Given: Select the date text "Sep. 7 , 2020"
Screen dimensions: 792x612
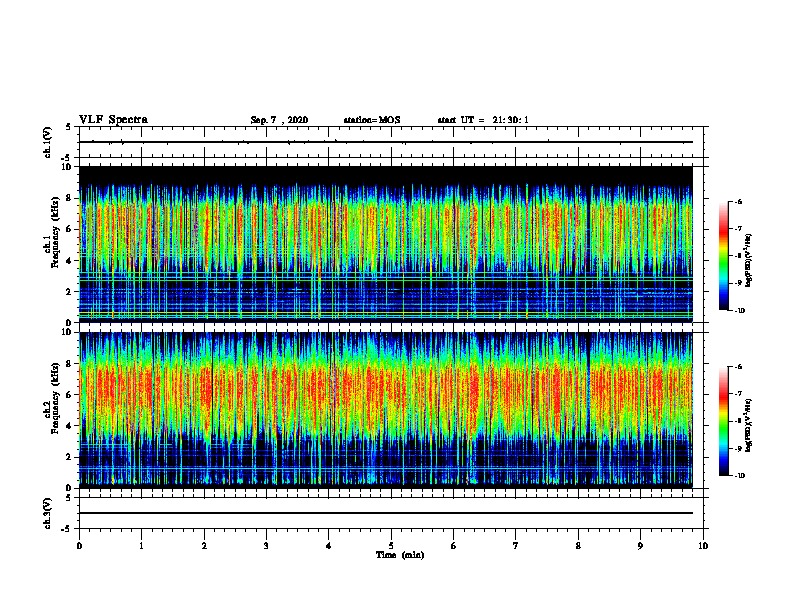Looking at the screenshot, I should click(x=279, y=120).
